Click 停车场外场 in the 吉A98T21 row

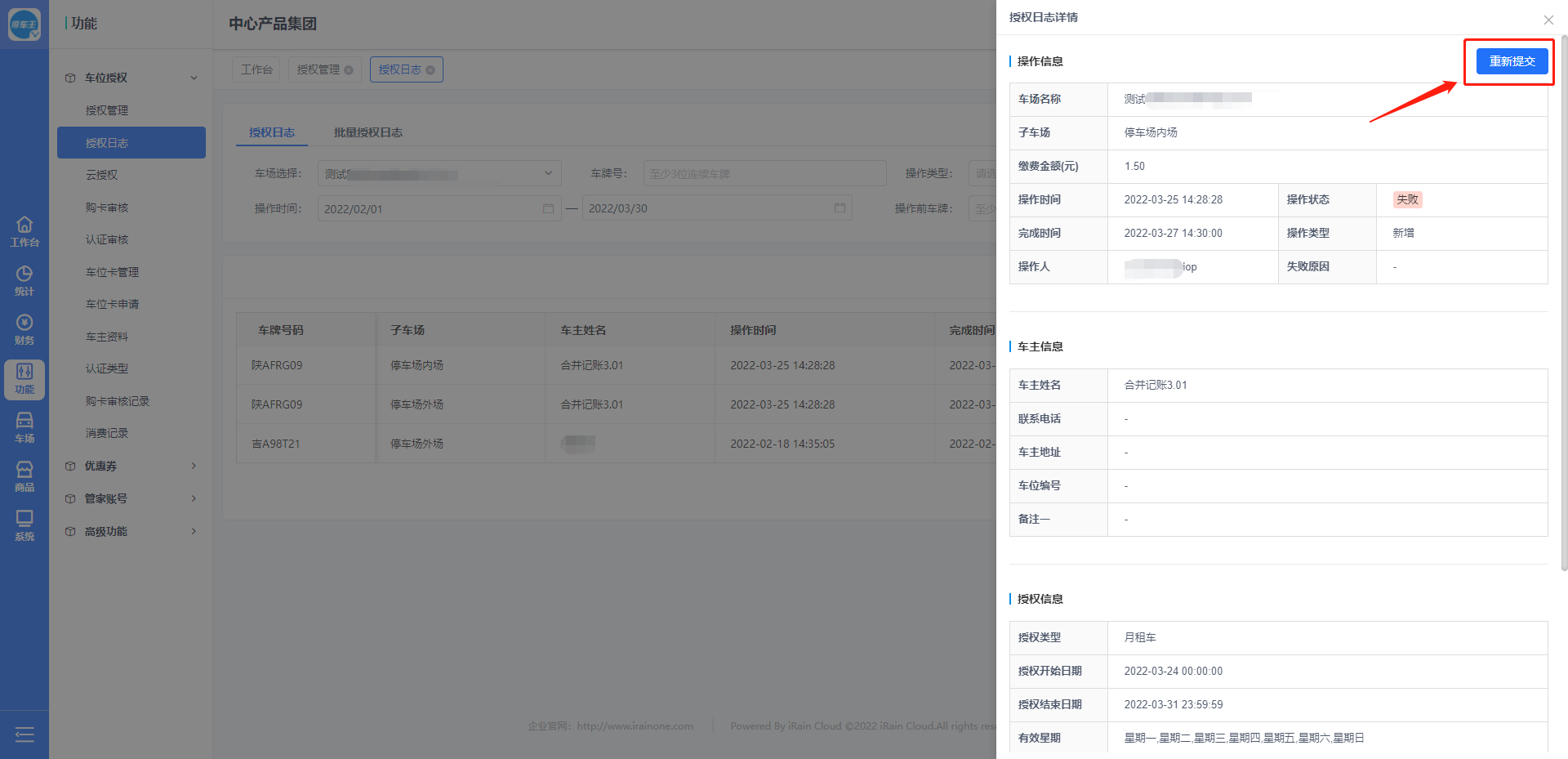416,444
